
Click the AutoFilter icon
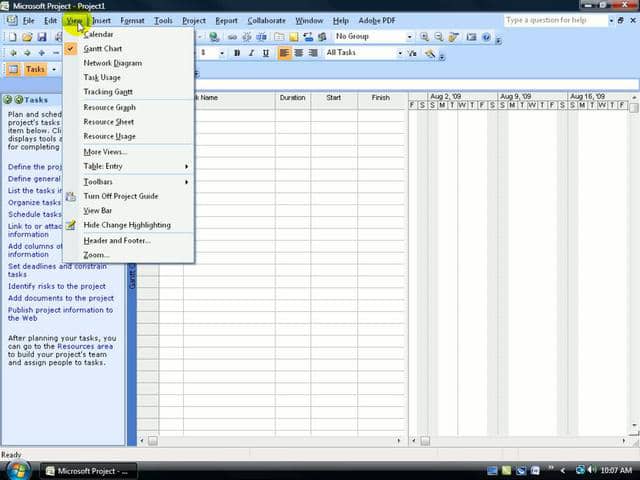413,53
